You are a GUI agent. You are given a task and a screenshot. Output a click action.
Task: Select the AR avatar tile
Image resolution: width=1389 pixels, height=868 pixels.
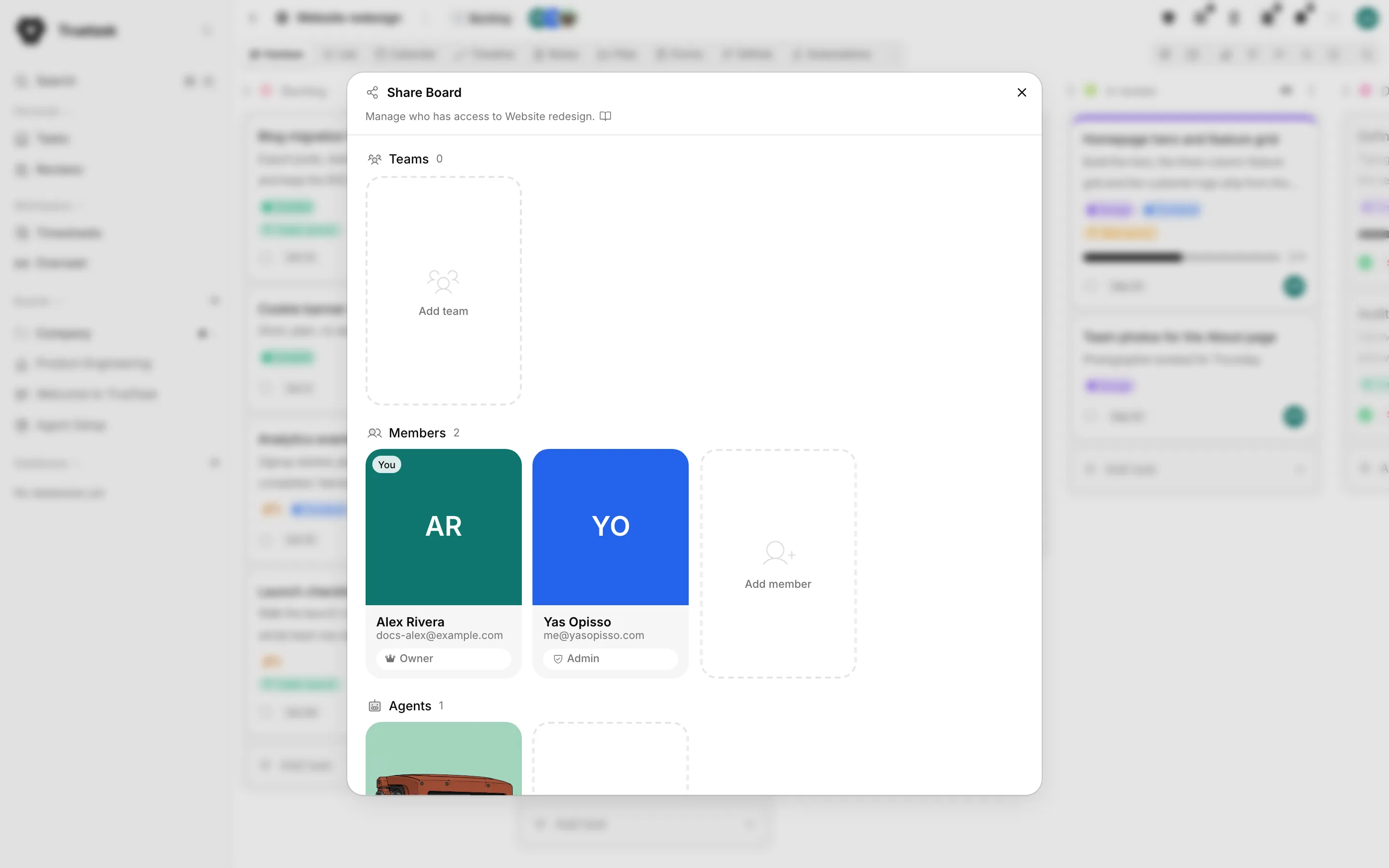443,527
